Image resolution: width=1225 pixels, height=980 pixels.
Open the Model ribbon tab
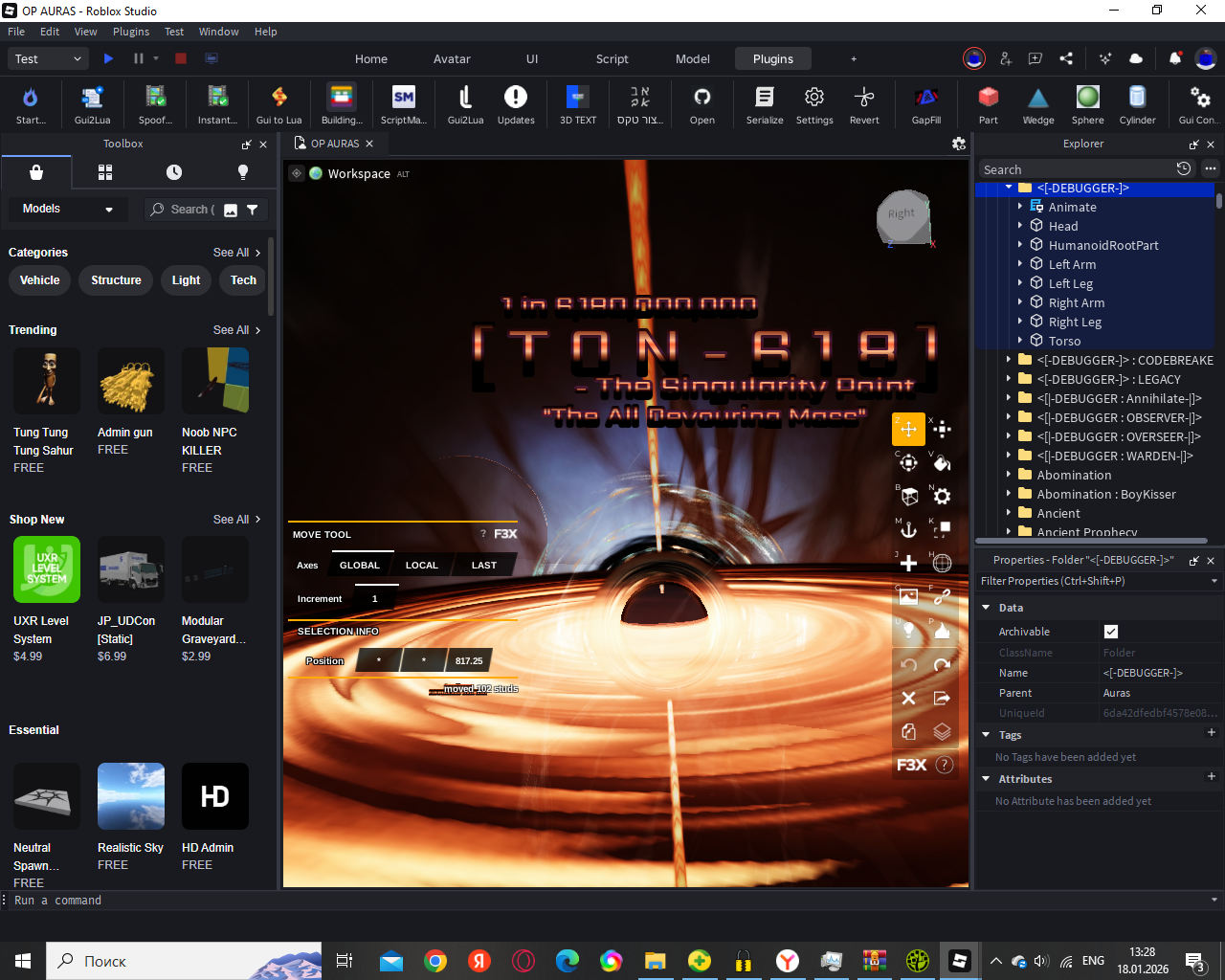(692, 58)
